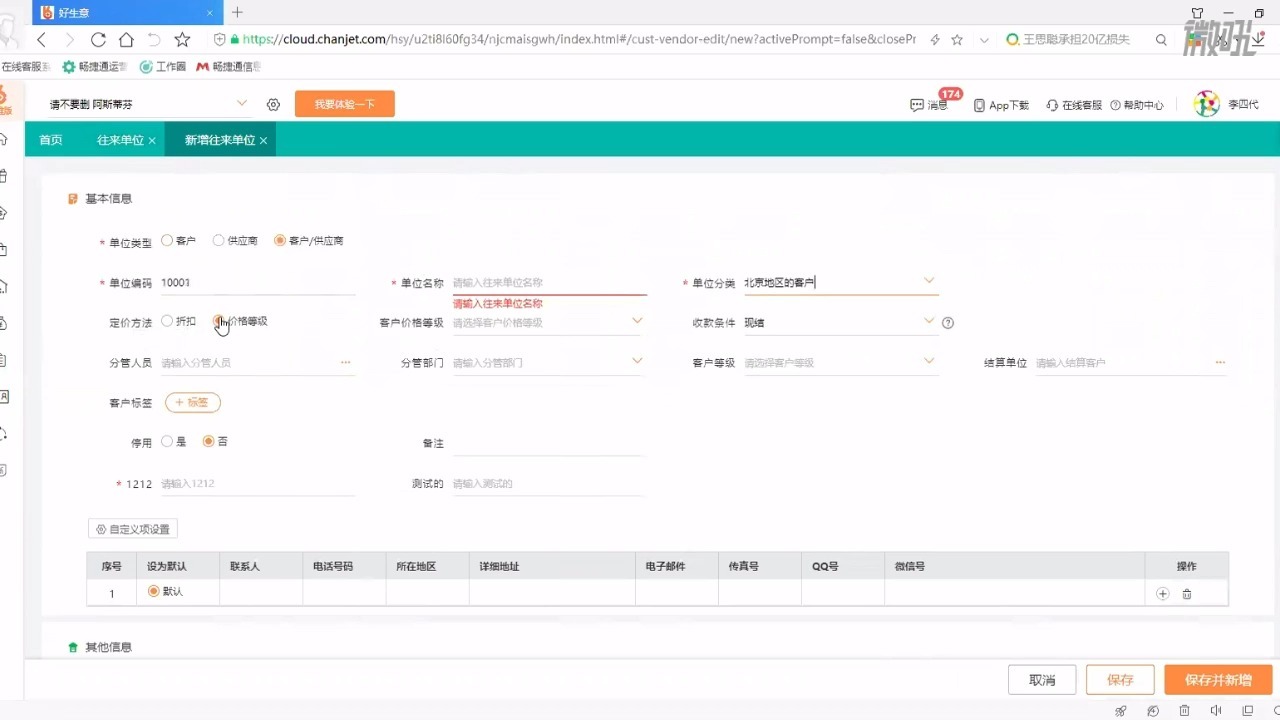This screenshot has width=1280, height=720.
Task: Click the delete row trash icon in 操作 column
Action: pos(1185,593)
